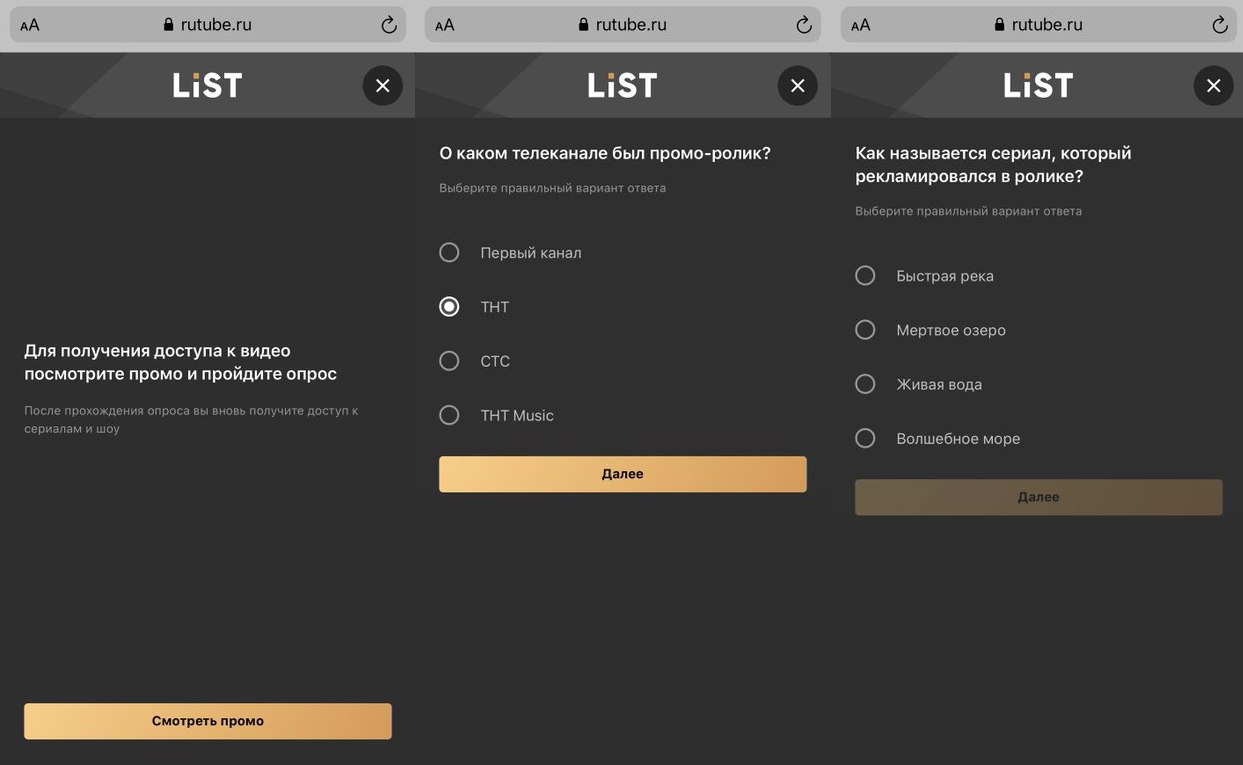Viewport: 1243px width, 765px height.
Task: Click the 'Смотреть промо' button
Action: pos(208,721)
